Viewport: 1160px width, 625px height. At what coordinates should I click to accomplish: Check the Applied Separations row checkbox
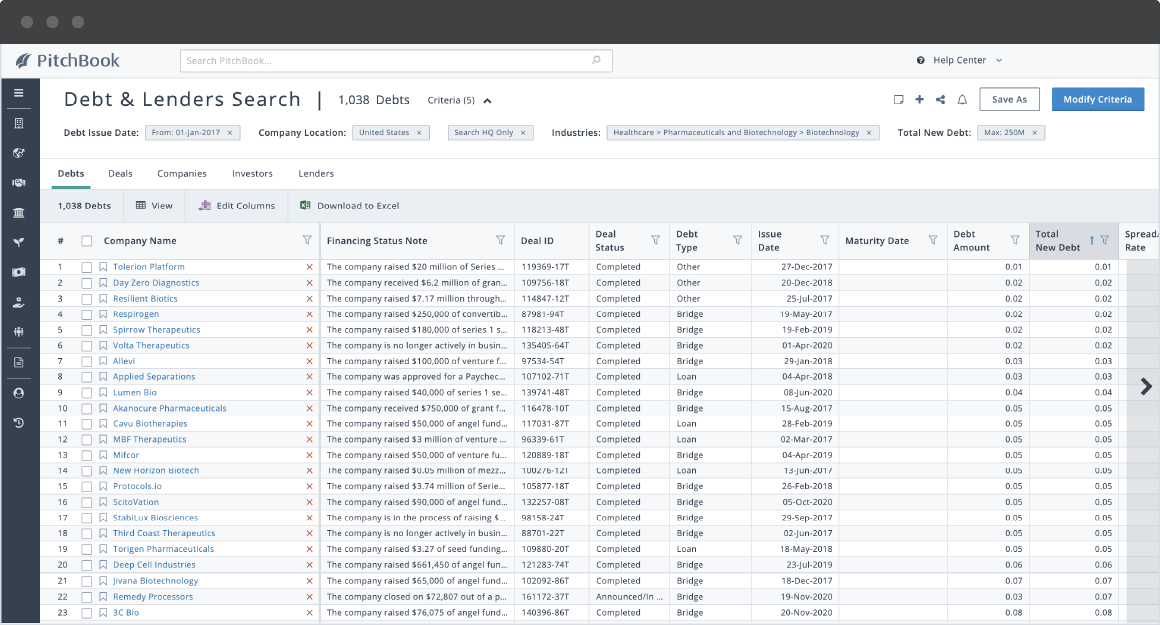tap(87, 377)
